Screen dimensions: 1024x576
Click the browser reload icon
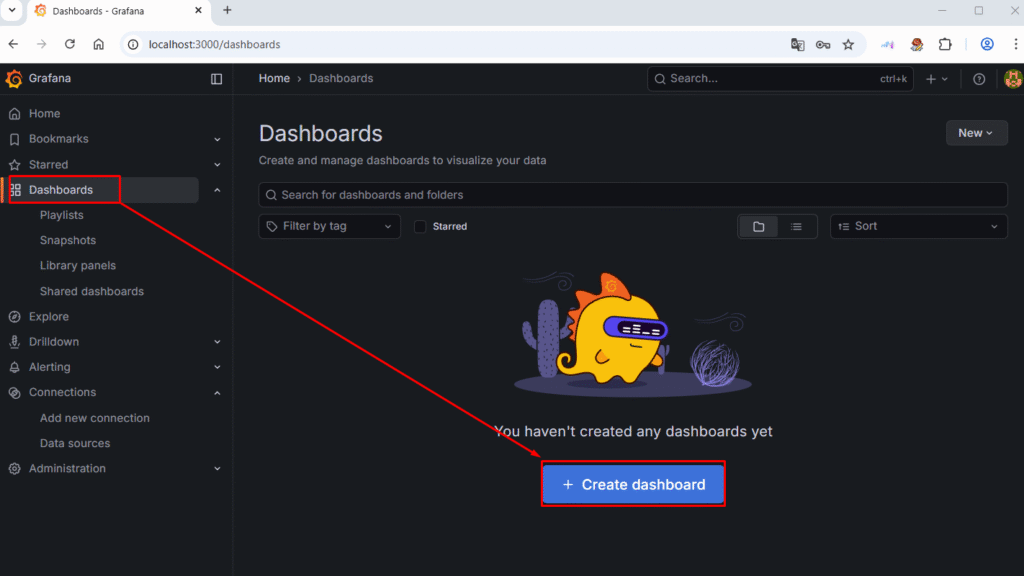pyautogui.click(x=70, y=44)
